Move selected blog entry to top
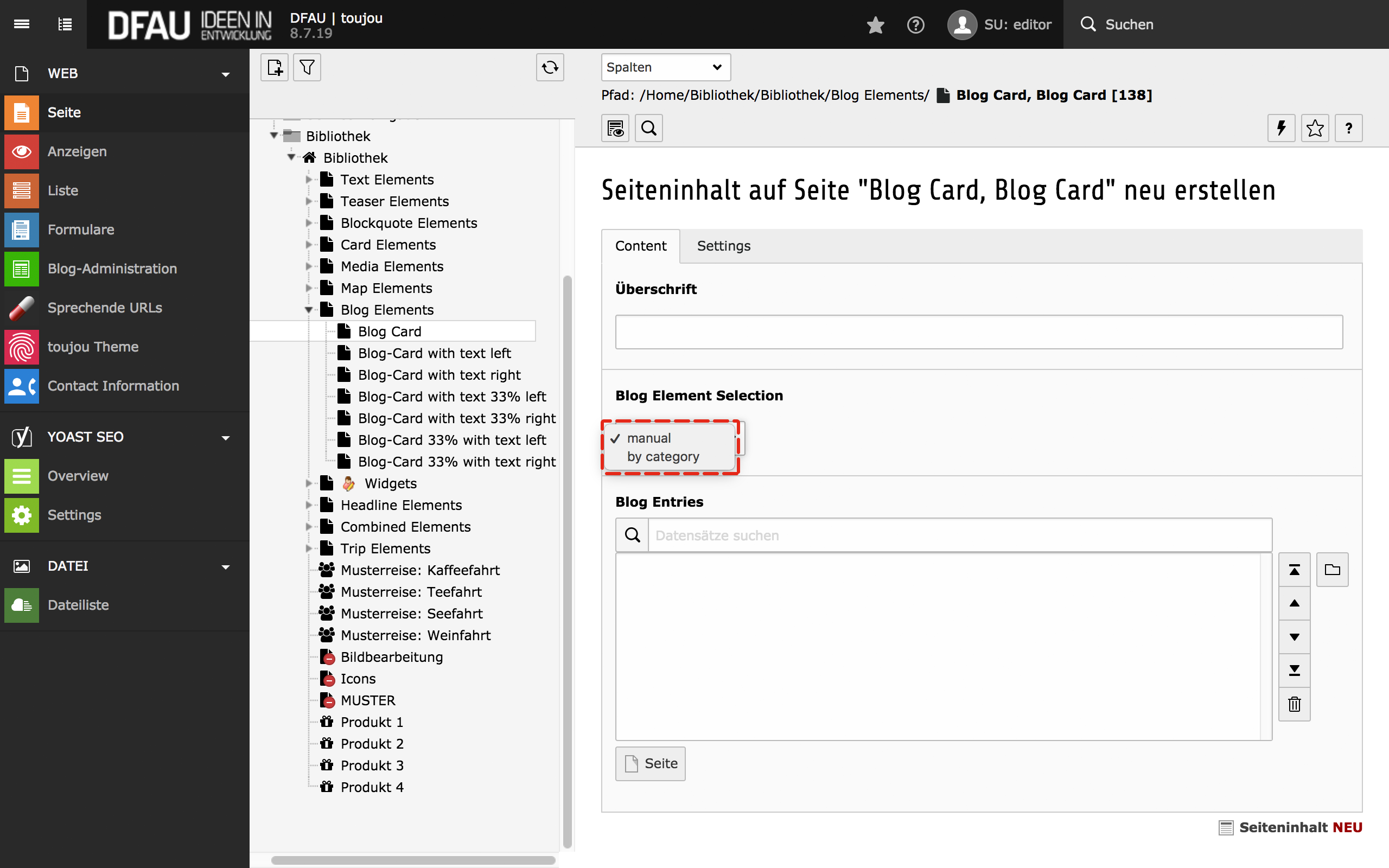The width and height of the screenshot is (1389, 868). click(x=1294, y=570)
